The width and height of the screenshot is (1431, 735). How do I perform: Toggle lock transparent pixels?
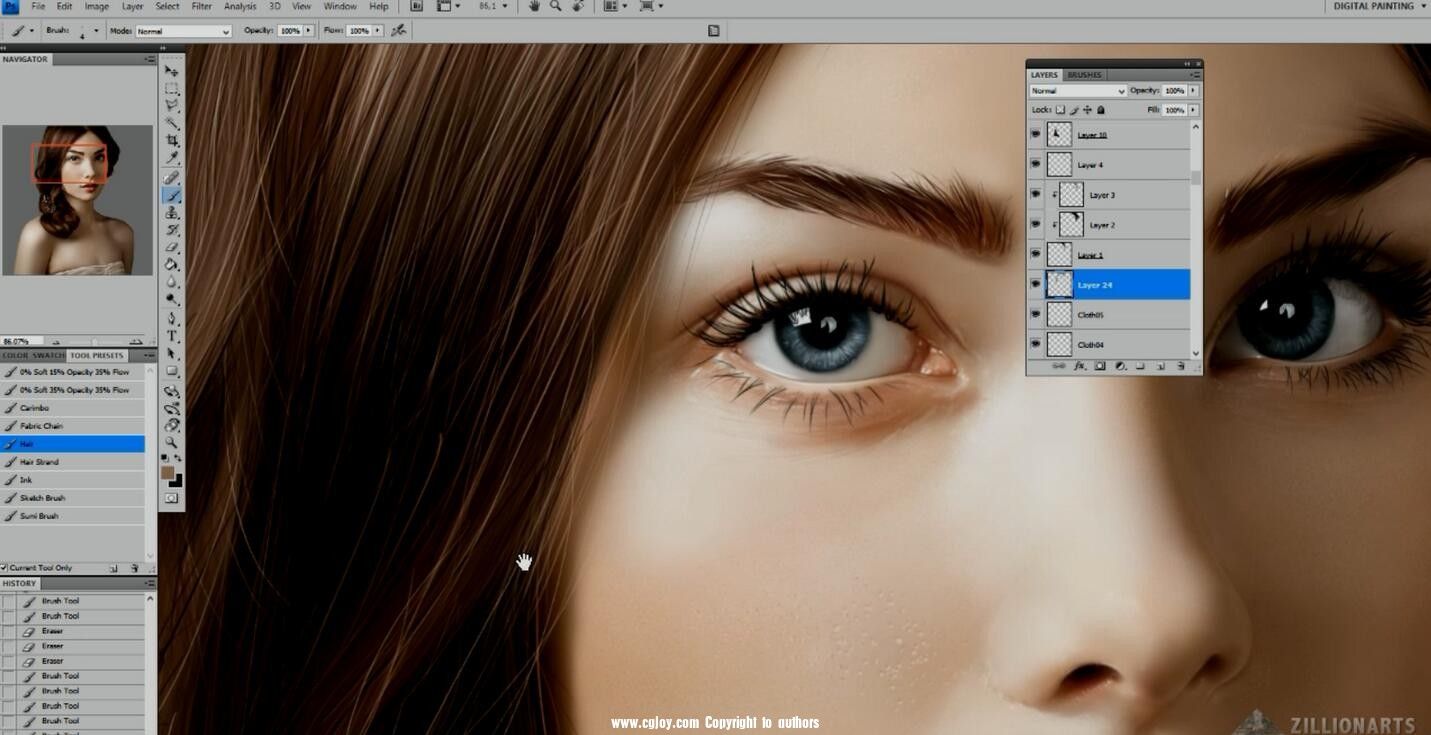pyautogui.click(x=1061, y=110)
